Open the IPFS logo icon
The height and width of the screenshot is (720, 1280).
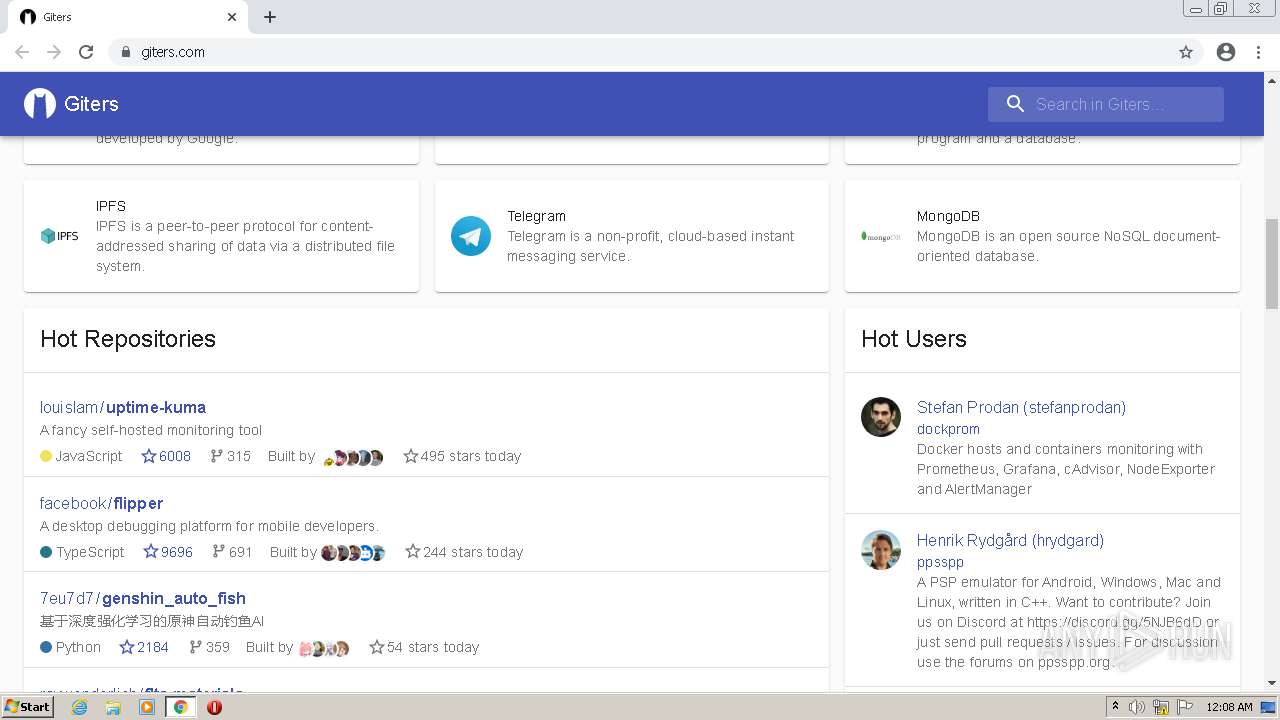(60, 236)
